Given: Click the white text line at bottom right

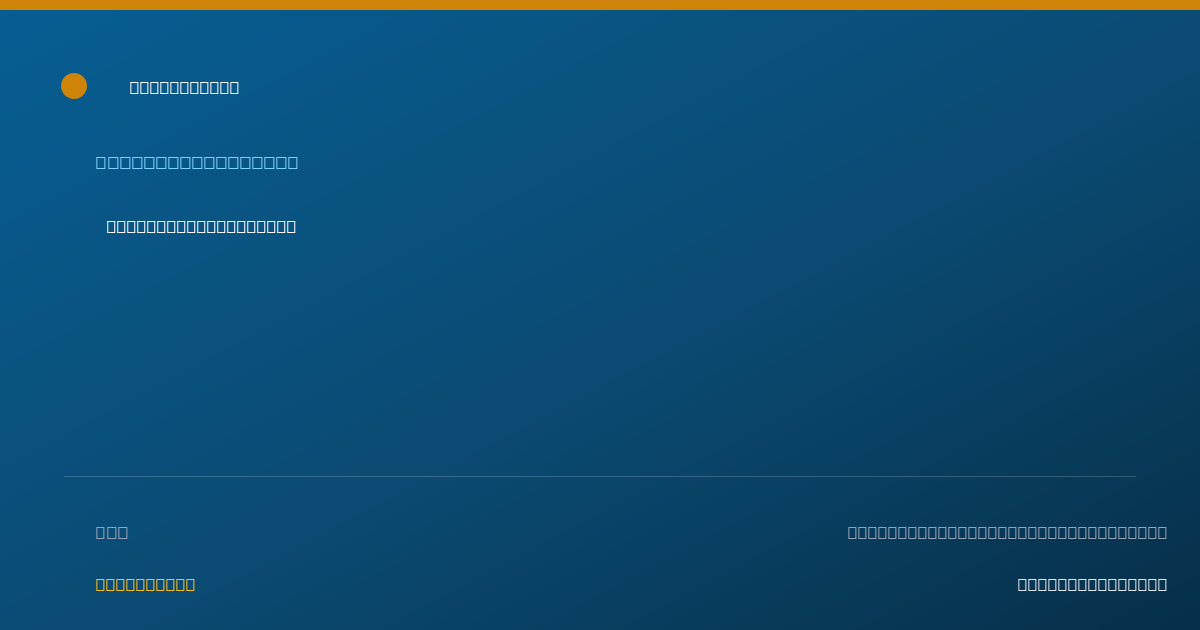Looking at the screenshot, I should (x=1092, y=584).
